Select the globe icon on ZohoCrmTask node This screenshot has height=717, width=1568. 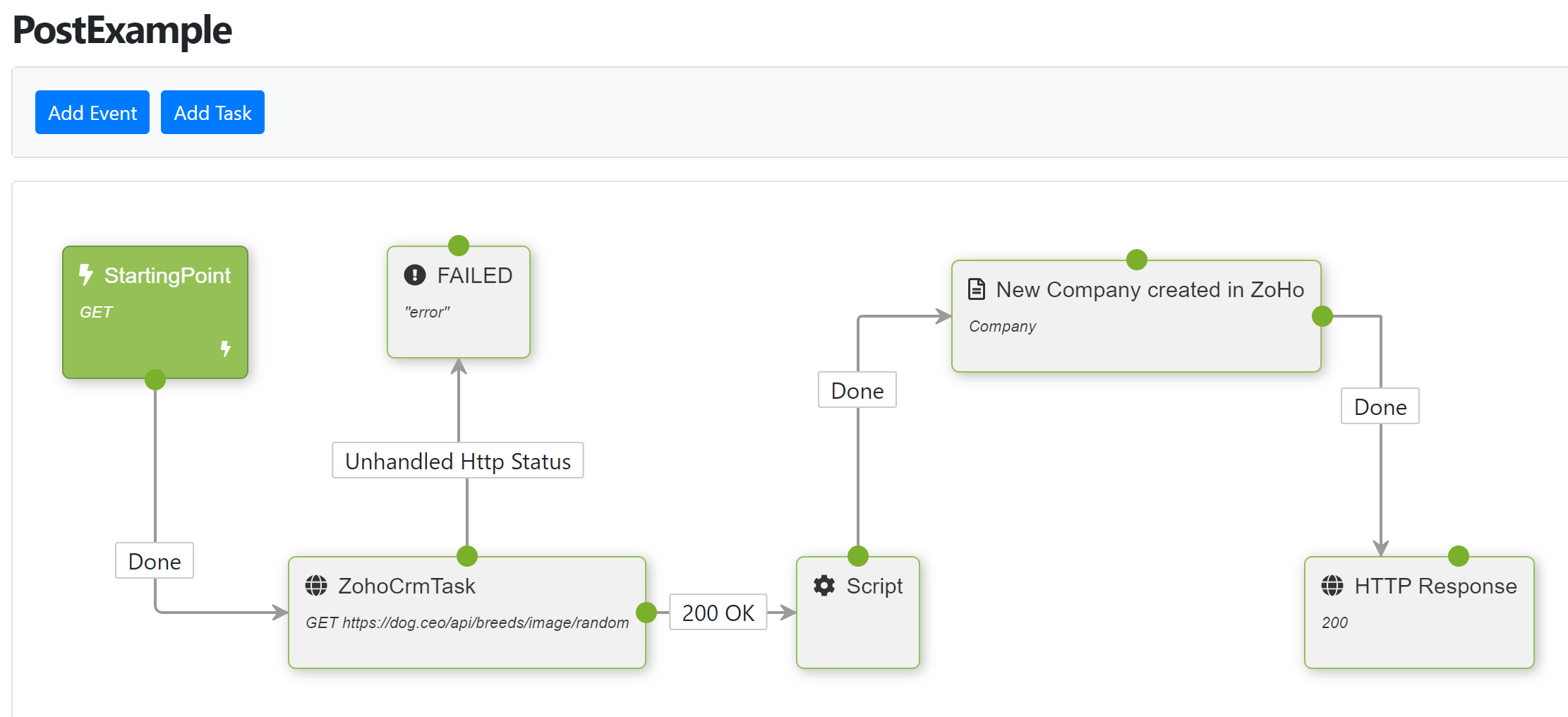pos(317,586)
